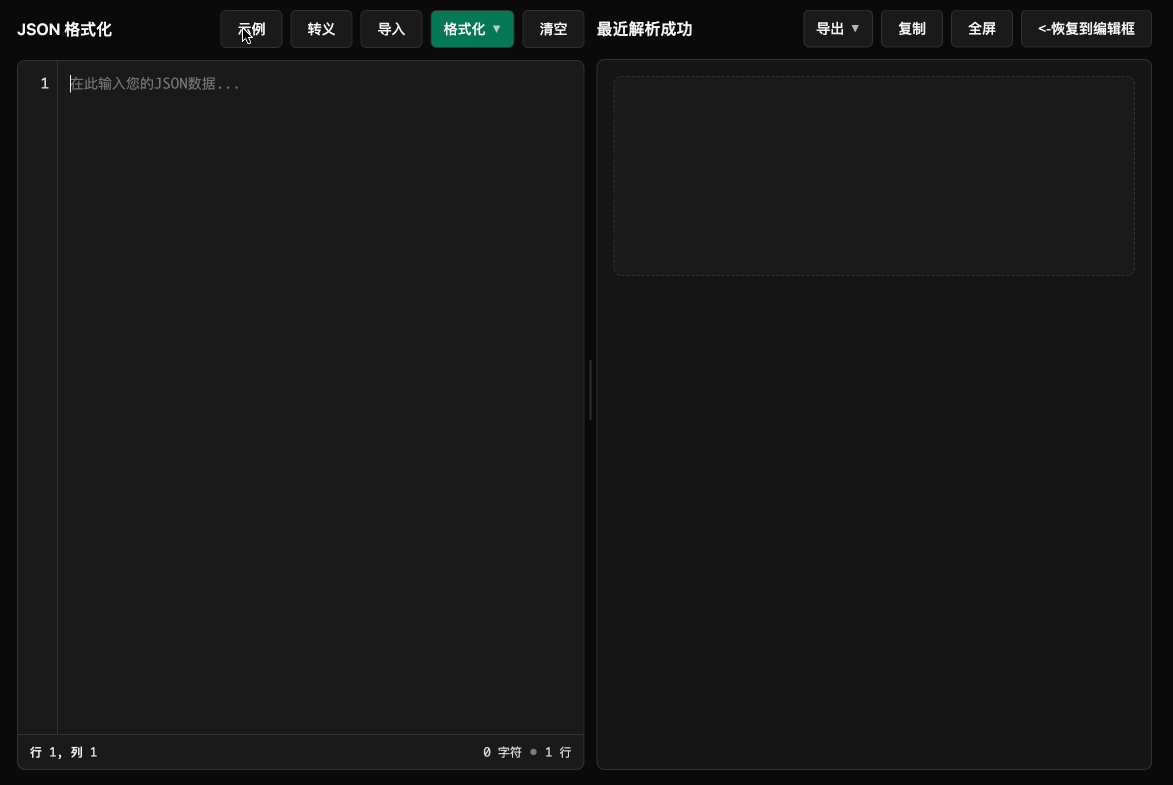
Task: Click the green 格式化 button to format JSON
Action: click(465, 29)
